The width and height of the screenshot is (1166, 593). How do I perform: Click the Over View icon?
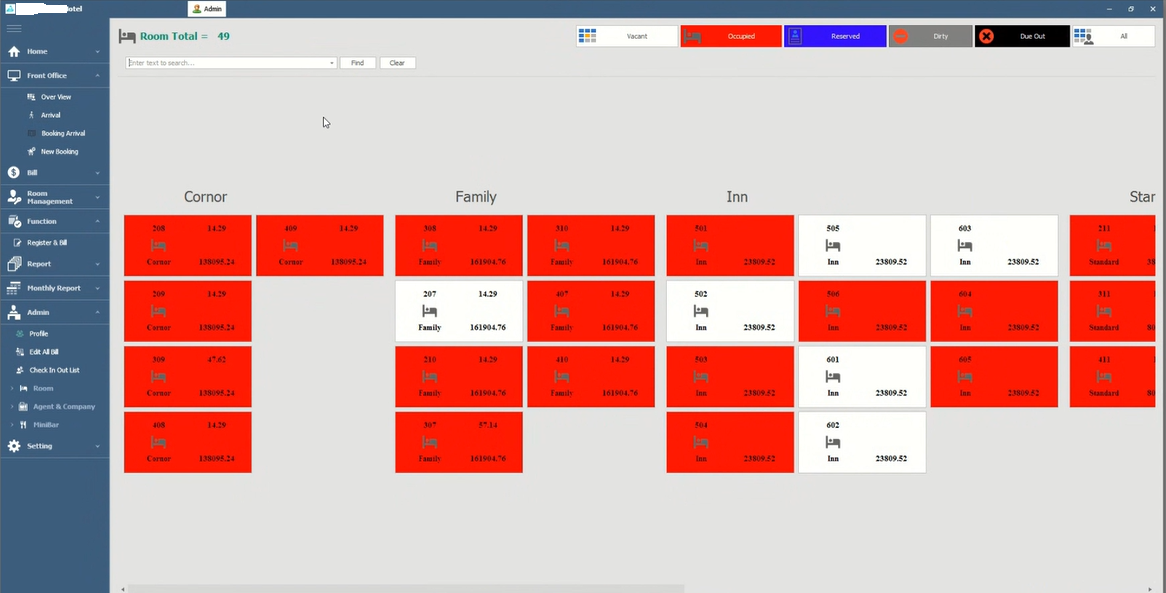coord(31,97)
